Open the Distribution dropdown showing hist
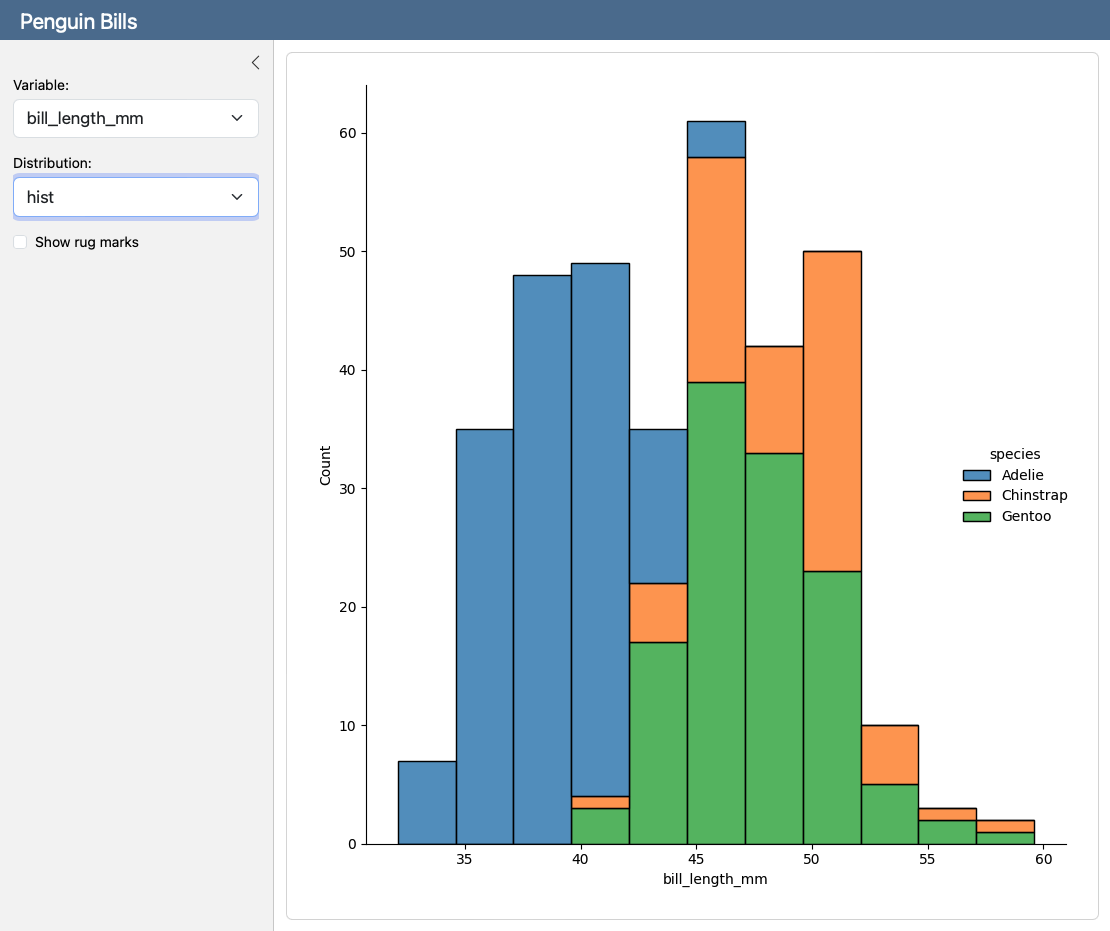 (x=135, y=197)
